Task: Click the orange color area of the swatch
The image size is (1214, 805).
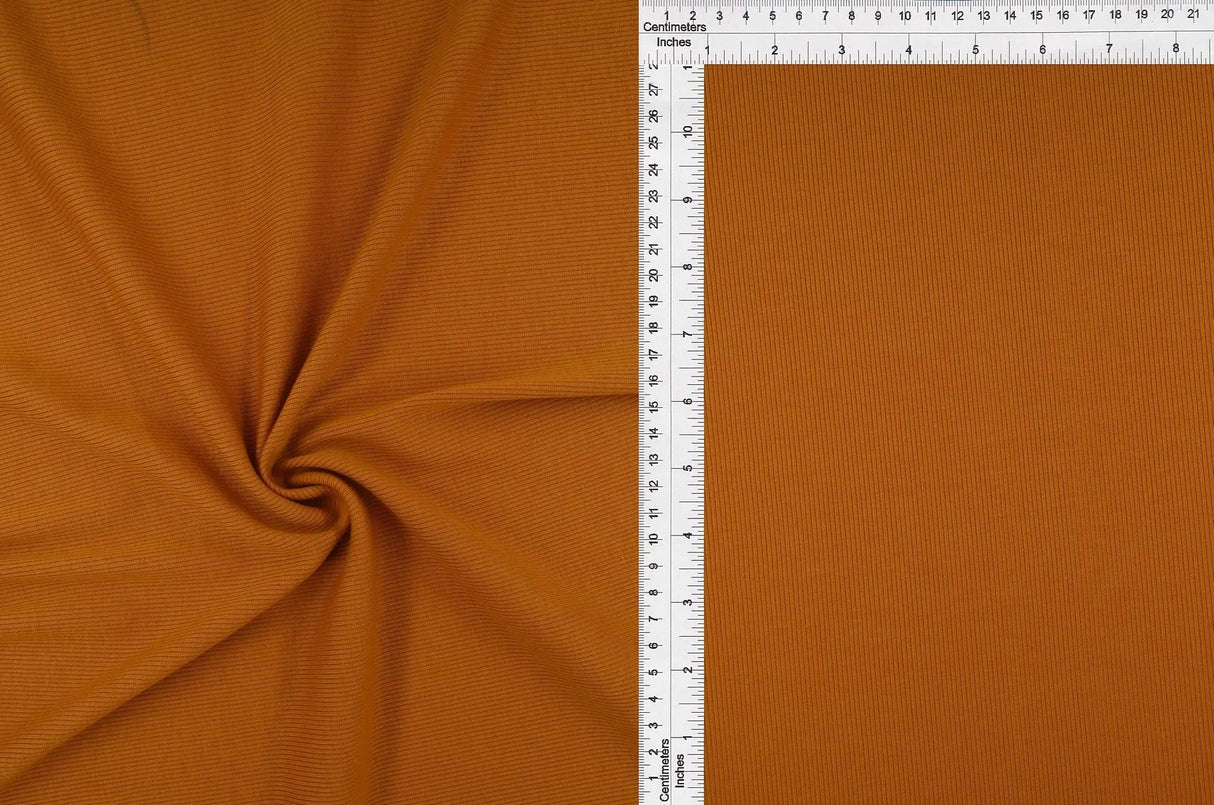Action: coord(1000,500)
